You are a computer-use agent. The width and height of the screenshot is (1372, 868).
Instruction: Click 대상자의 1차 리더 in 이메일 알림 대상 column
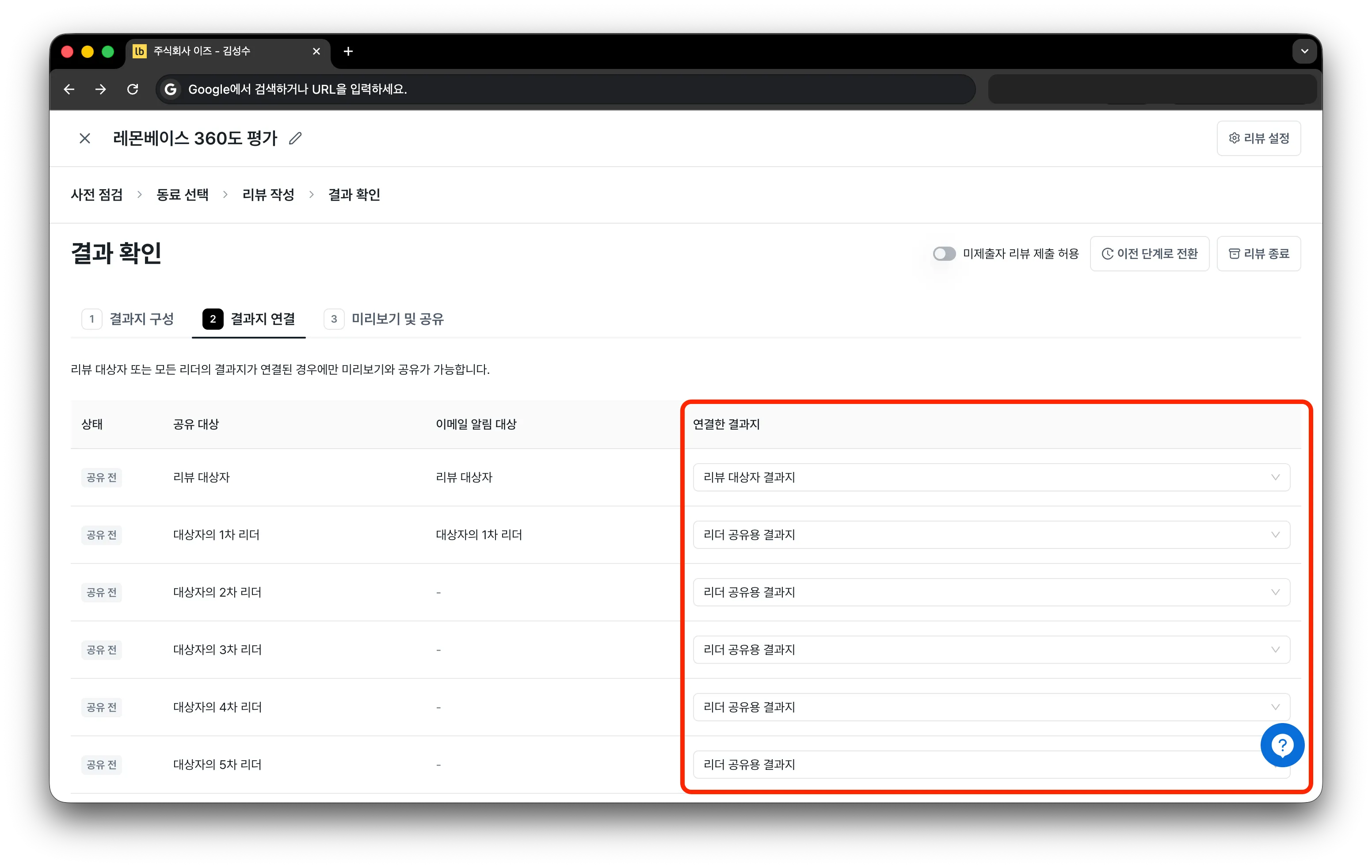(x=479, y=535)
